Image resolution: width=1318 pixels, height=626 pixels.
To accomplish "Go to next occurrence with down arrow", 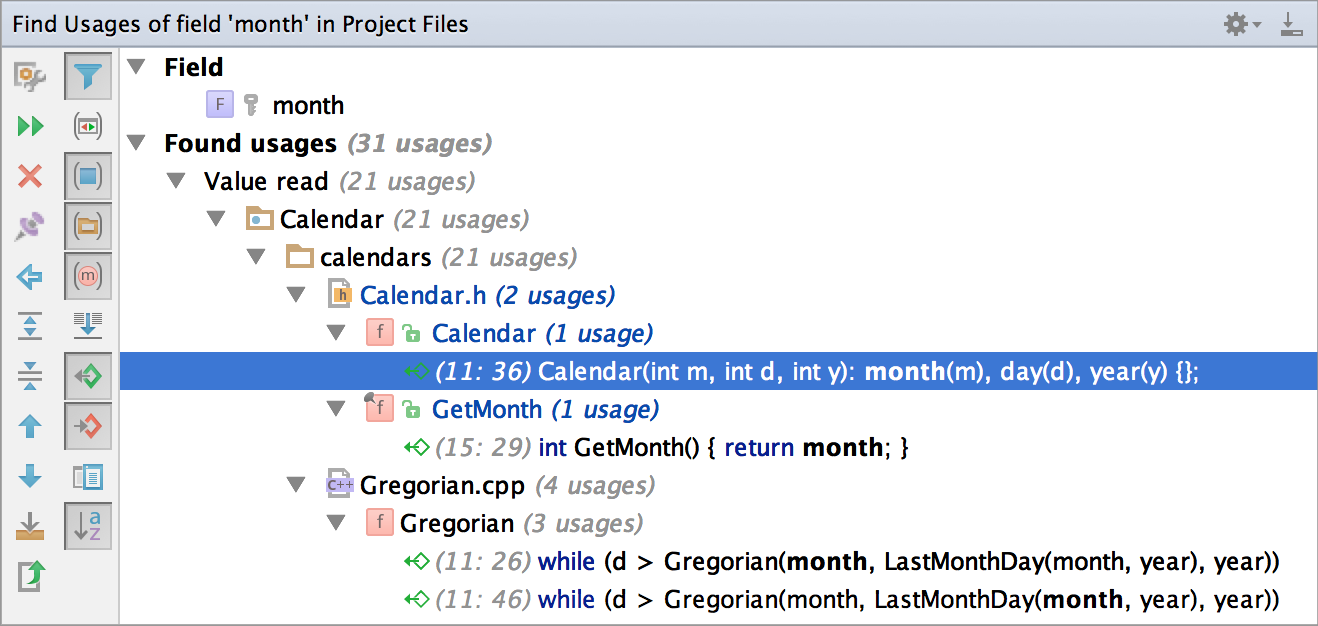I will [30, 476].
